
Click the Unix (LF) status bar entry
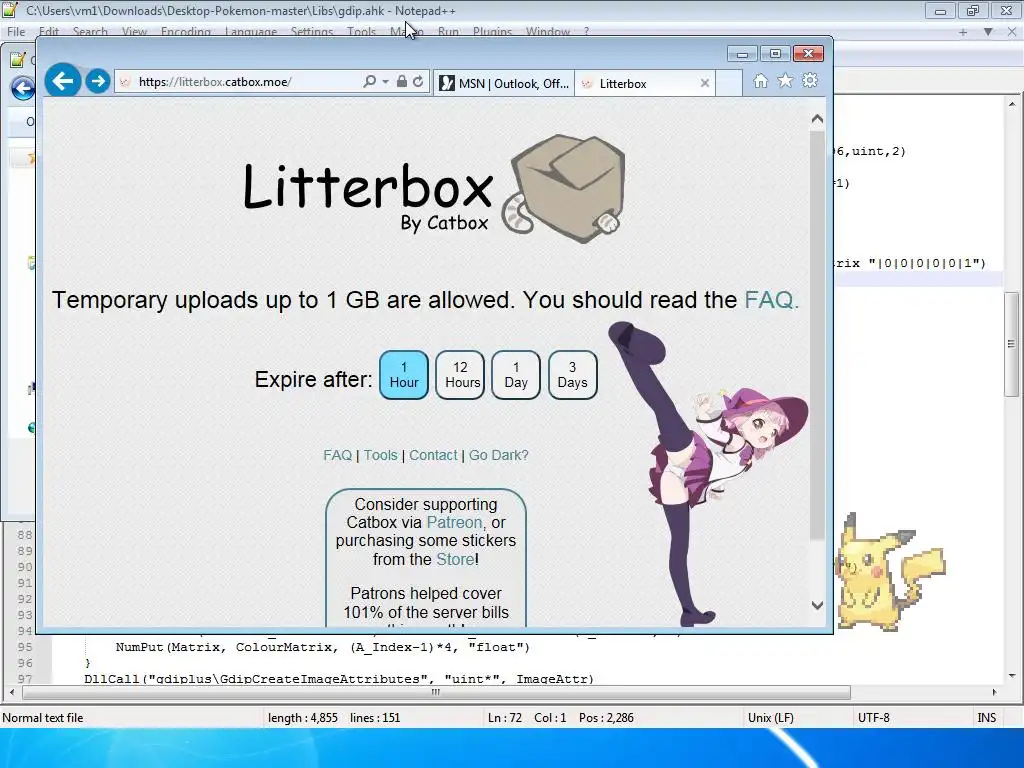point(771,718)
